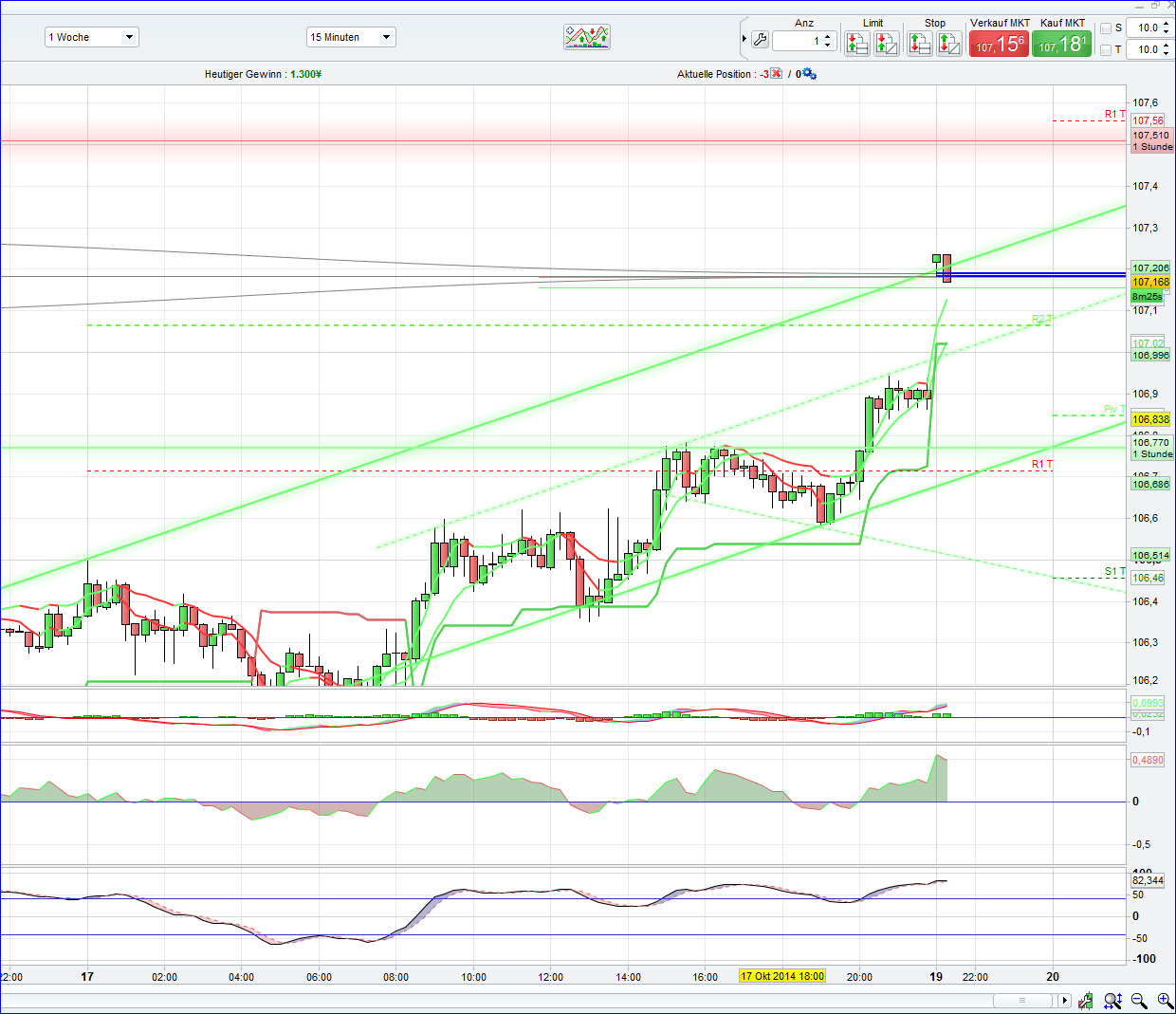Select the 107,206 blue price label
The image size is (1176, 1014).
(x=1150, y=268)
